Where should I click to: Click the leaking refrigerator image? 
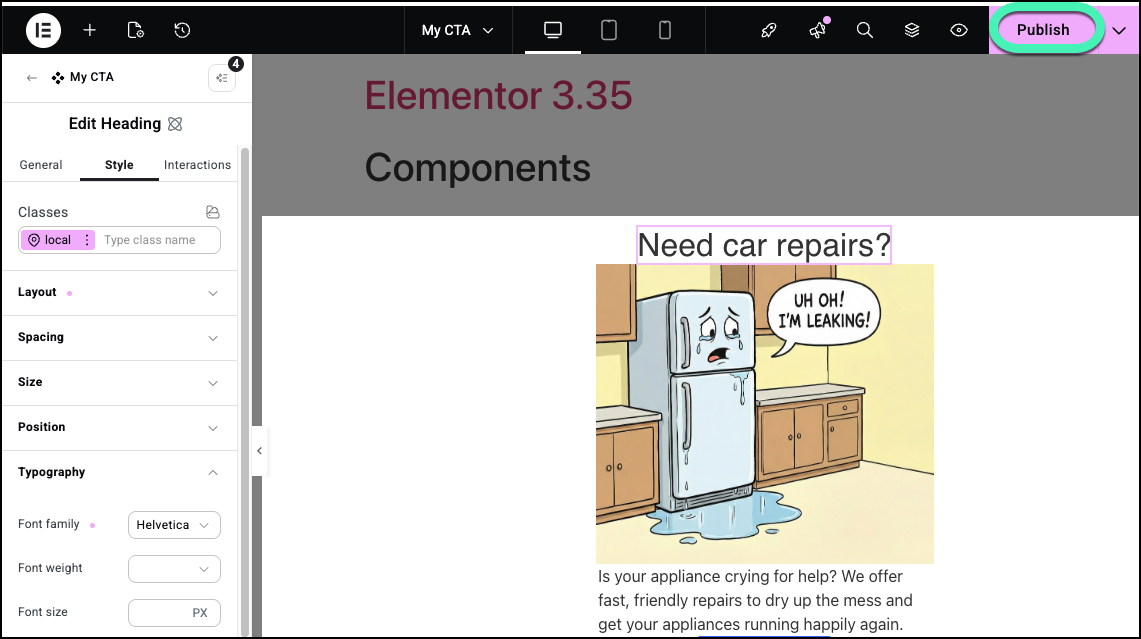(765, 413)
